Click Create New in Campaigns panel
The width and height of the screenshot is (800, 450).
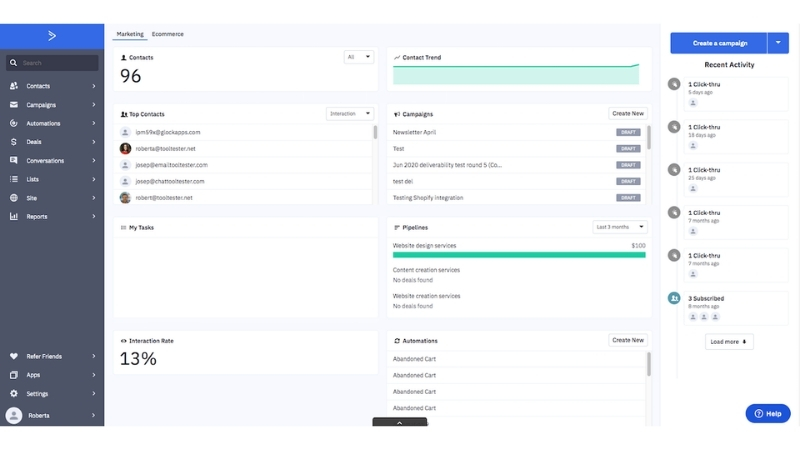[628, 114]
